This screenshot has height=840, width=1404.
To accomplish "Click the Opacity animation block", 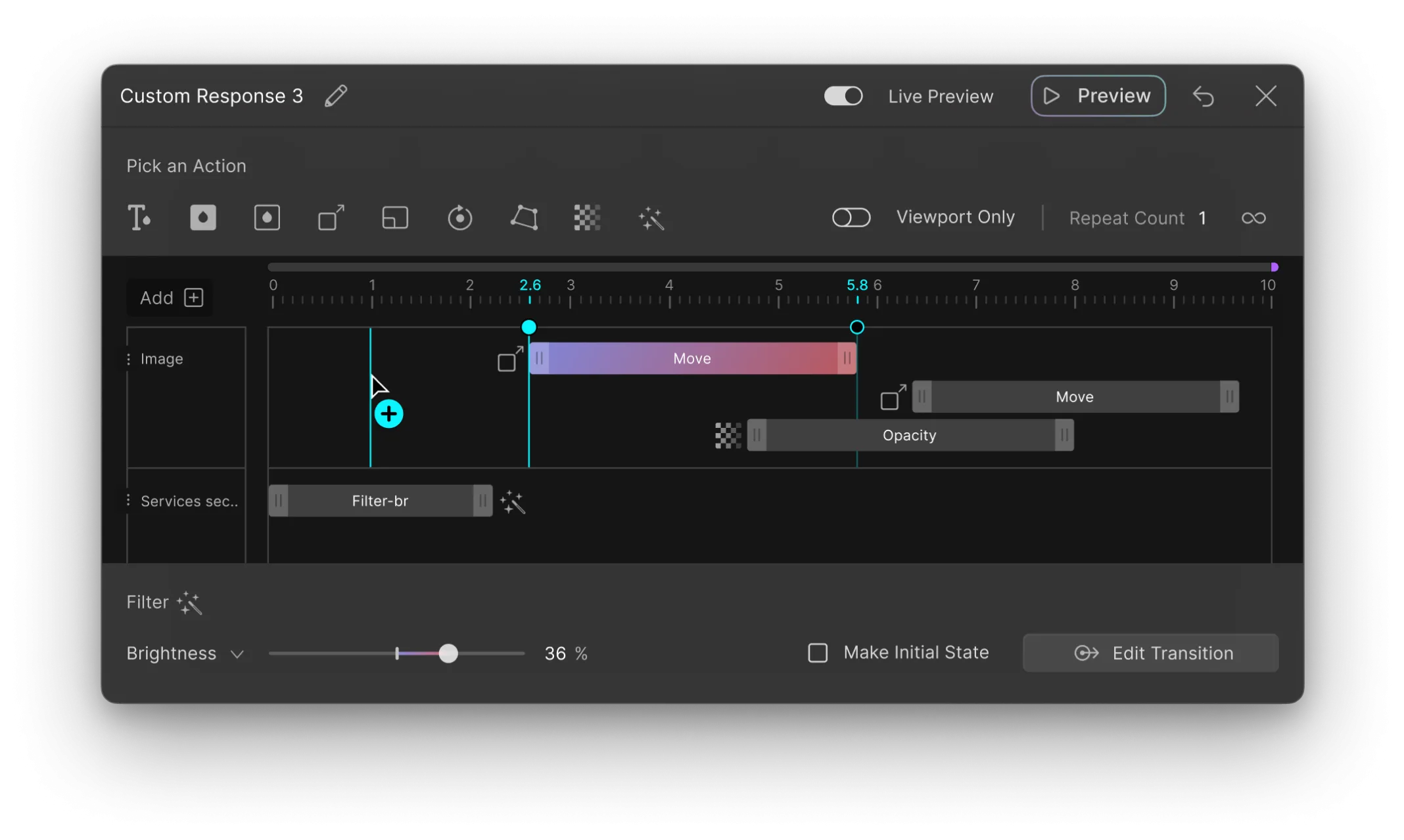I will pos(909,435).
